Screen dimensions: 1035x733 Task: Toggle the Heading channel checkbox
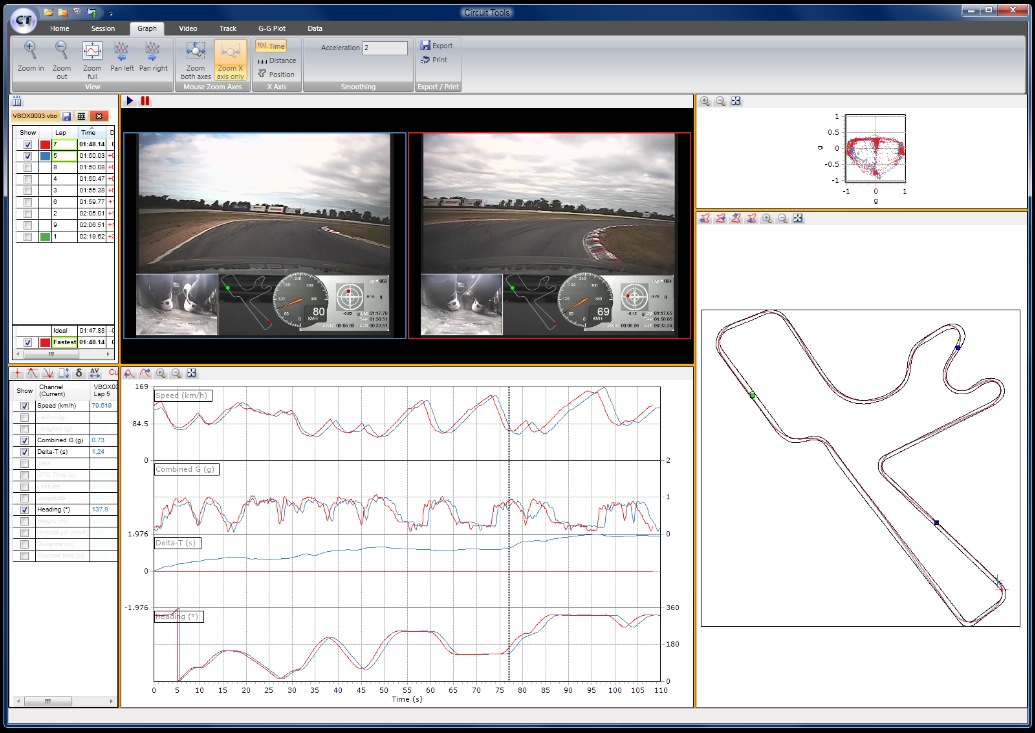(25, 510)
